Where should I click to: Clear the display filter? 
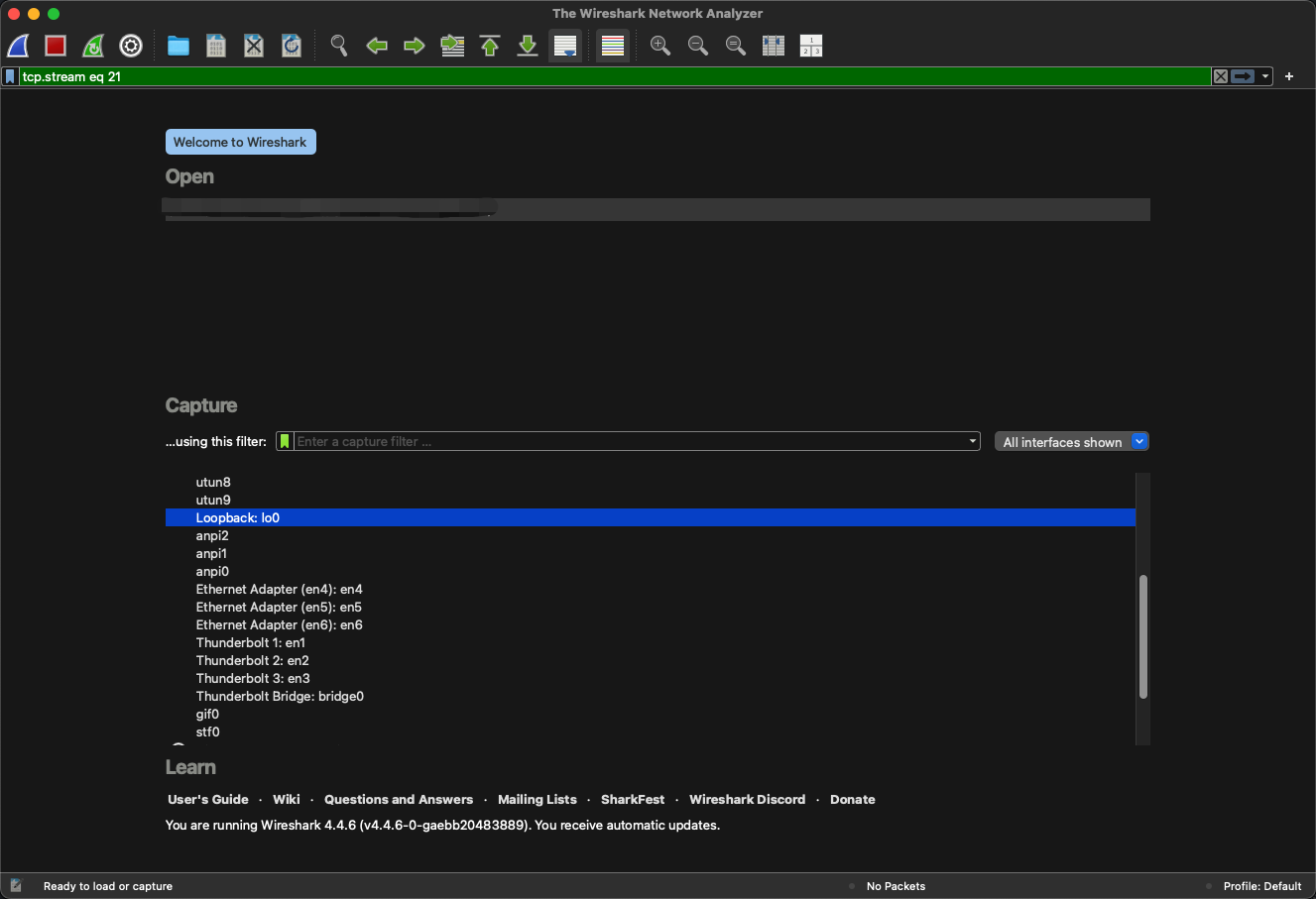[1221, 76]
